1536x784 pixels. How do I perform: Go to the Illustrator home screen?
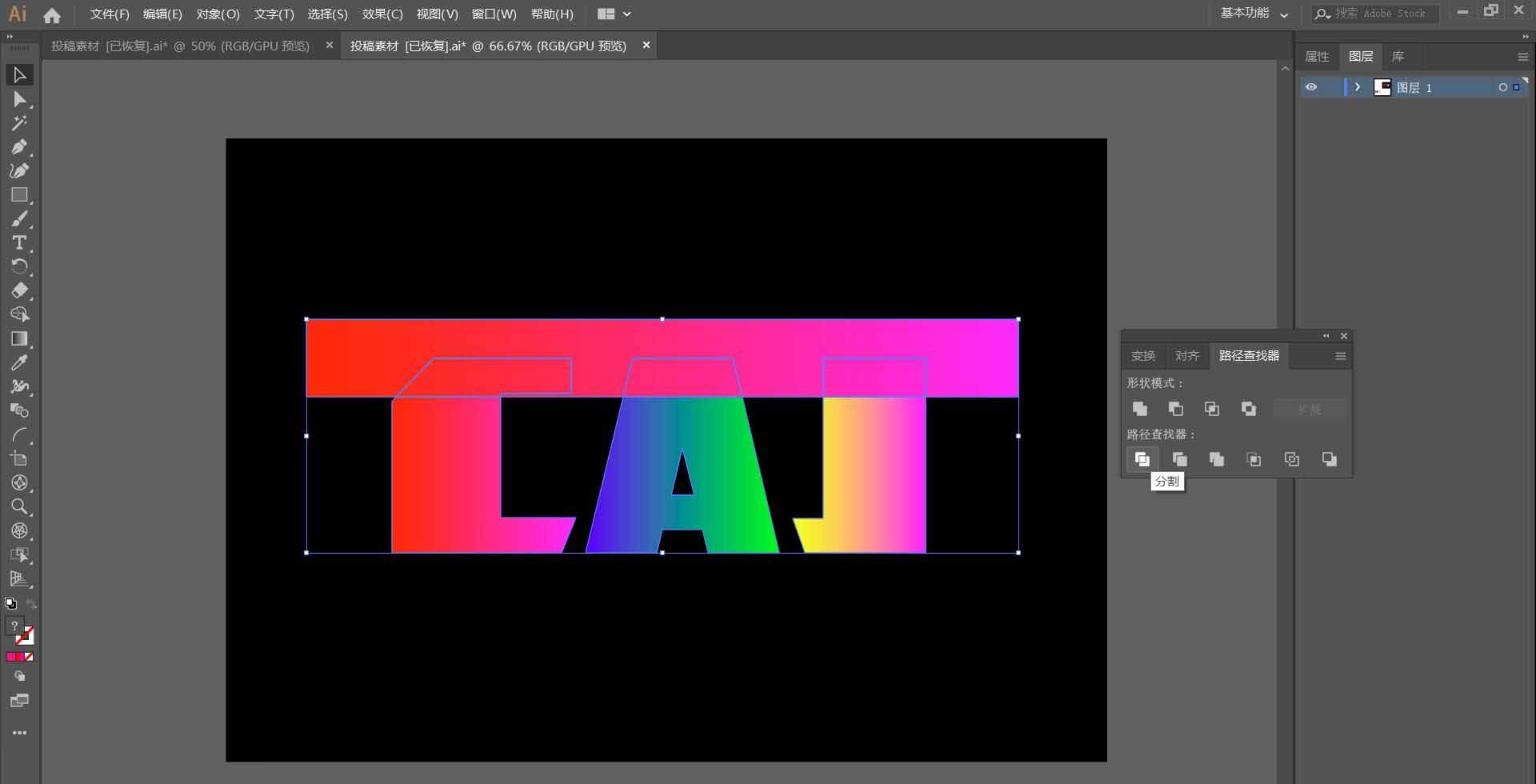coord(52,14)
